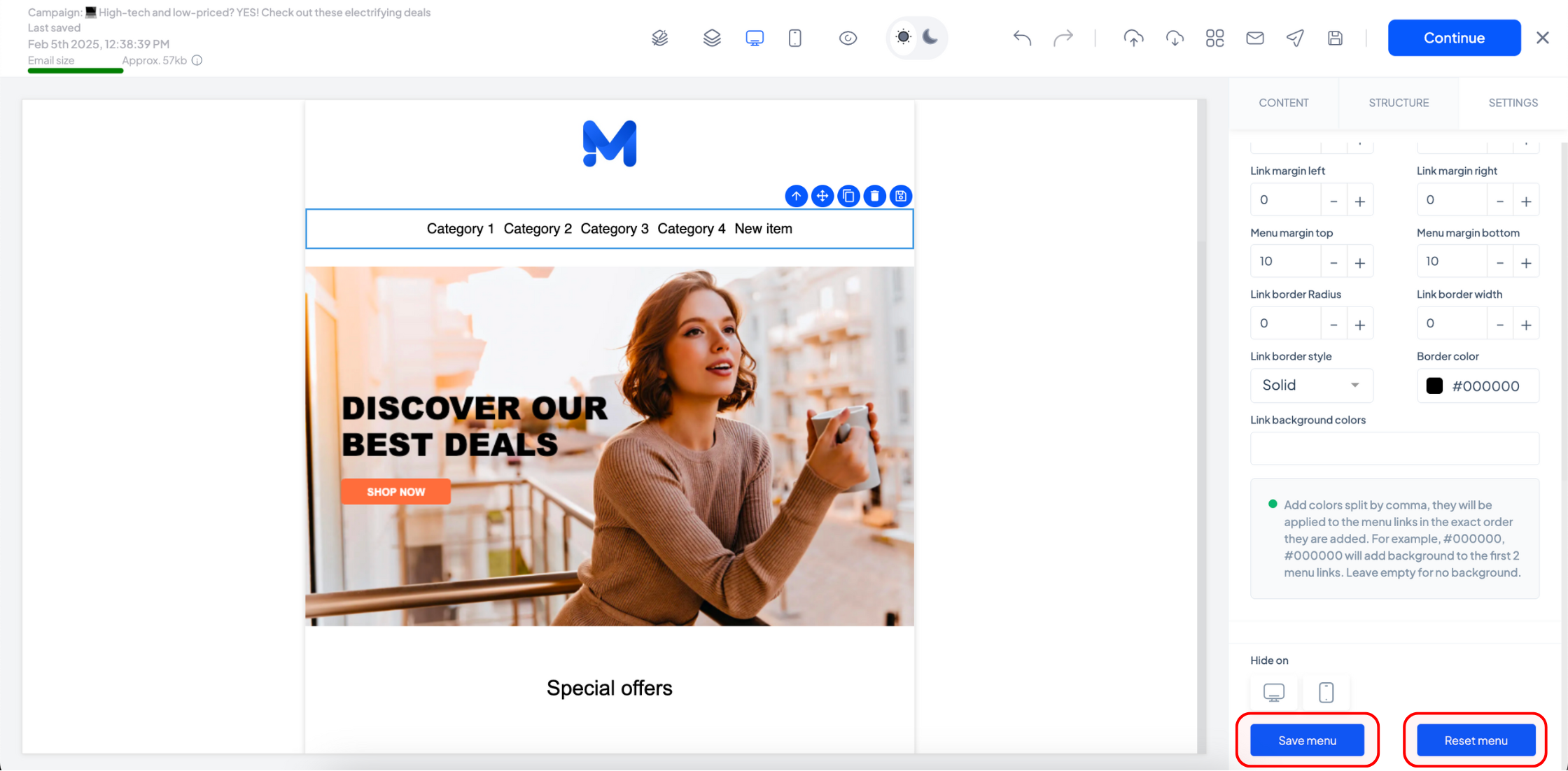Select the Category 1 menu link
The height and width of the screenshot is (771, 1568).
point(461,229)
